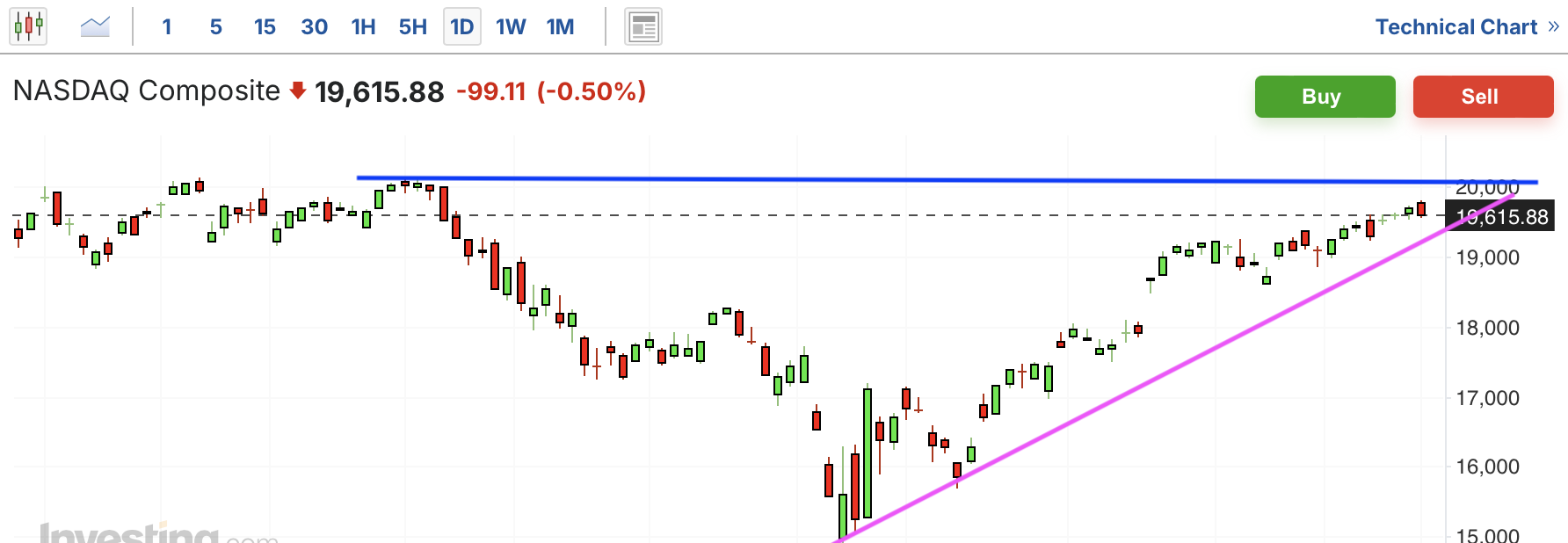This screenshot has height=543, width=1568.
Task: Change to the 1W weekly interval
Action: (x=511, y=26)
